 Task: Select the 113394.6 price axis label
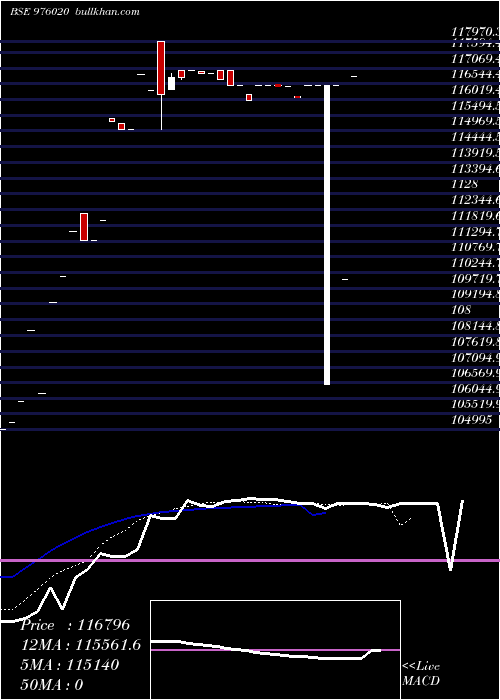click(x=475, y=168)
